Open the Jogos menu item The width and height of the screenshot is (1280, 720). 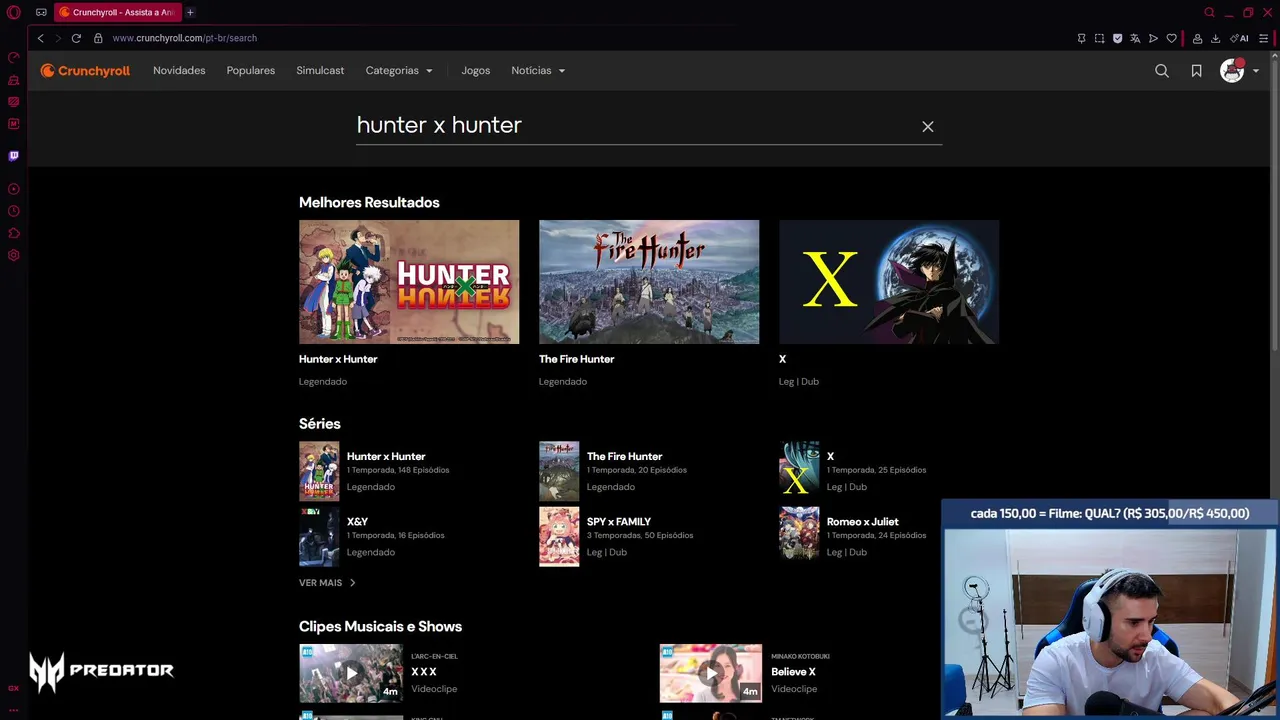click(476, 71)
